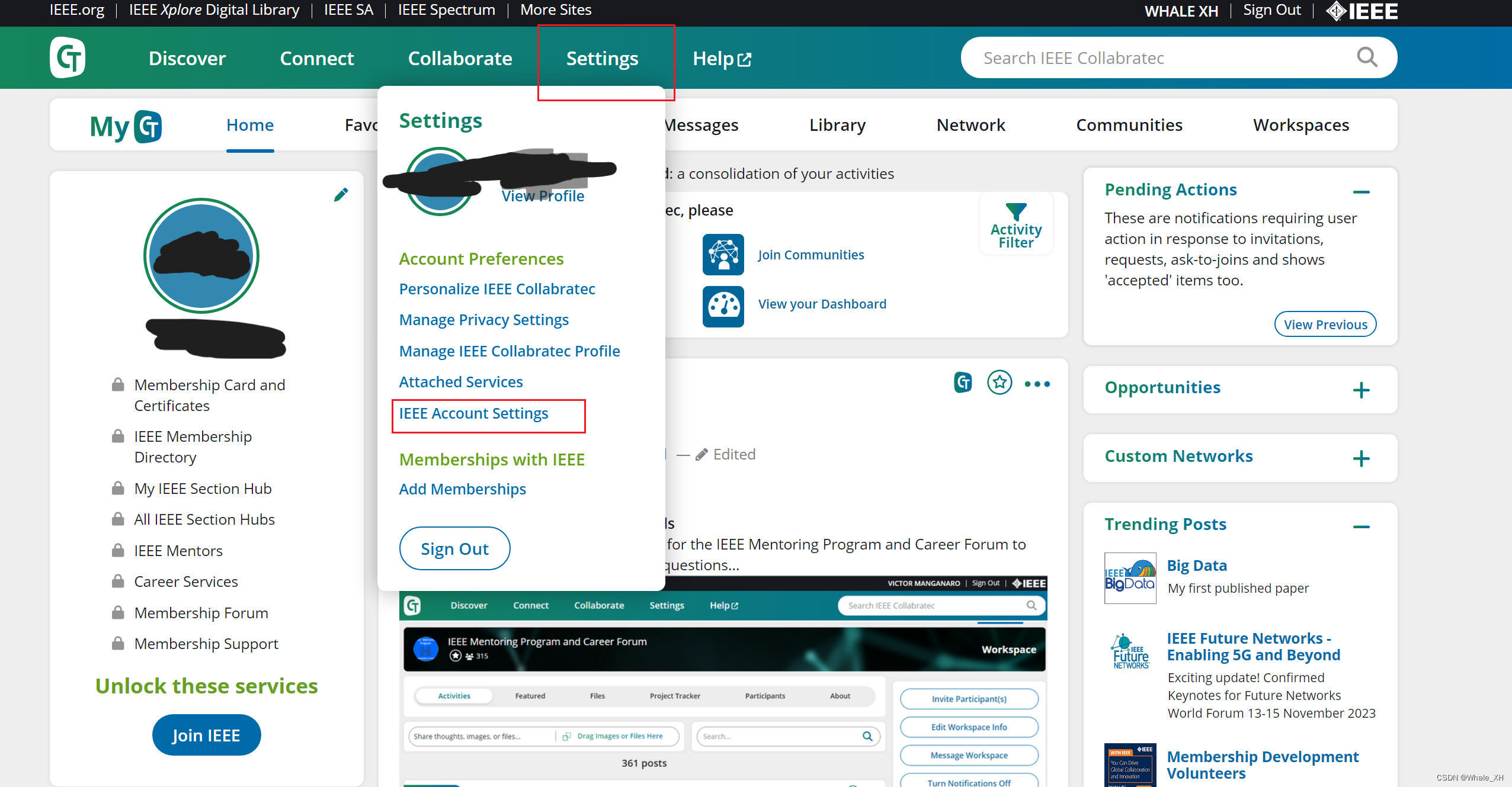Viewport: 1512px width, 787px height.
Task: Open the three-dot post options menu
Action: pos(1037,384)
